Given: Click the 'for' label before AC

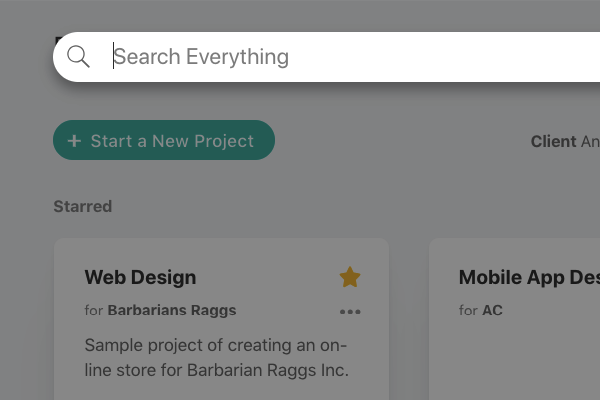Looking at the screenshot, I should [x=468, y=310].
